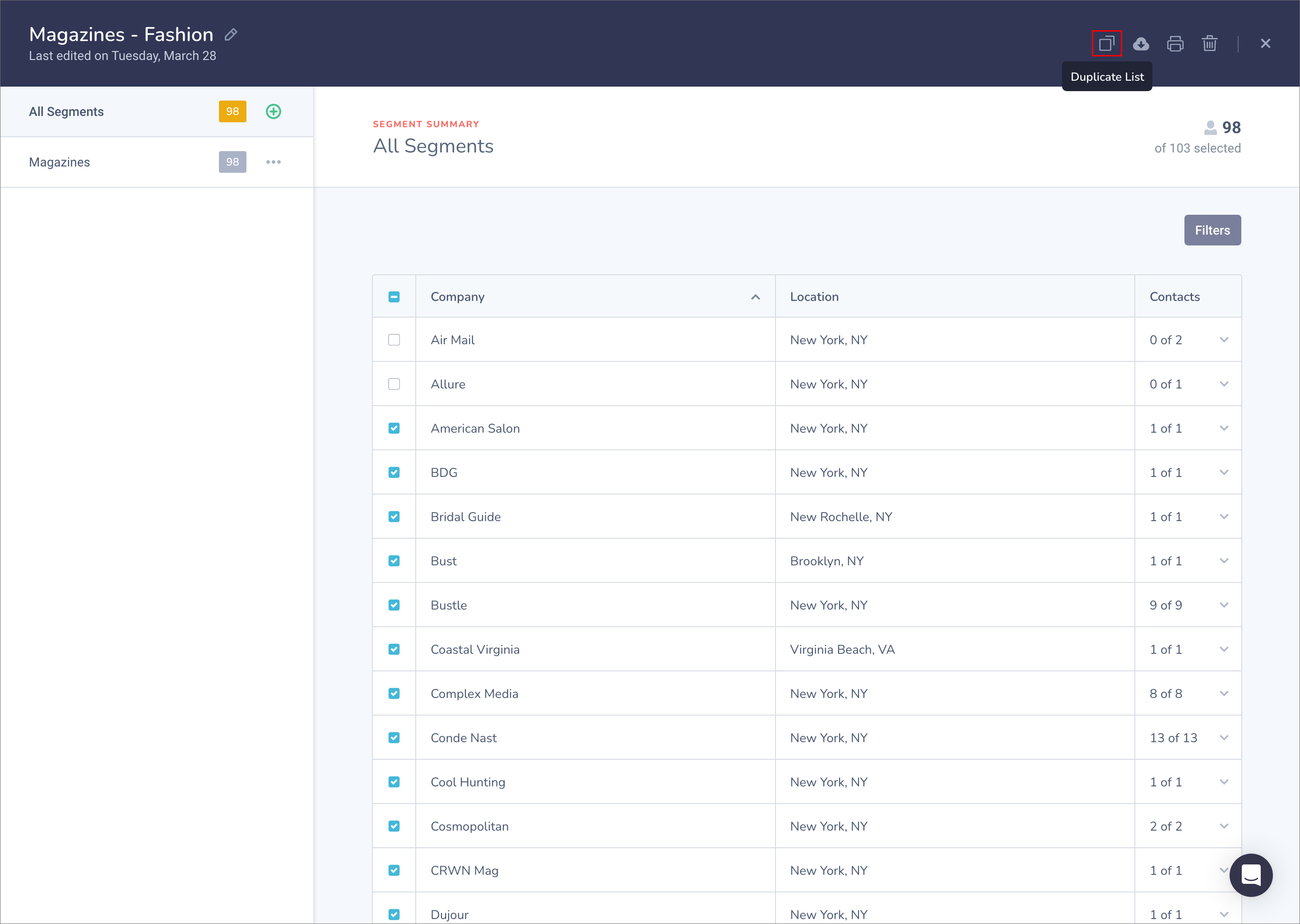Delete the list with the trash icon
The width and height of the screenshot is (1300, 924).
pos(1210,43)
